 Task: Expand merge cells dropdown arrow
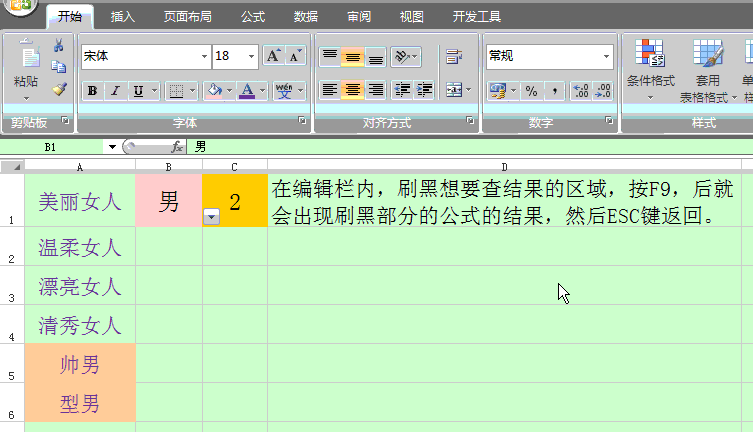[x=468, y=90]
